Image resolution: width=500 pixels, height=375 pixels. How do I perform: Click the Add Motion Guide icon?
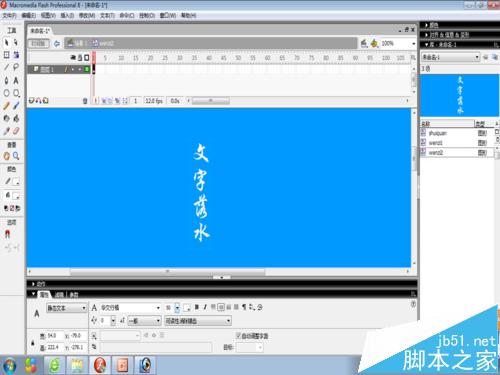(x=38, y=101)
